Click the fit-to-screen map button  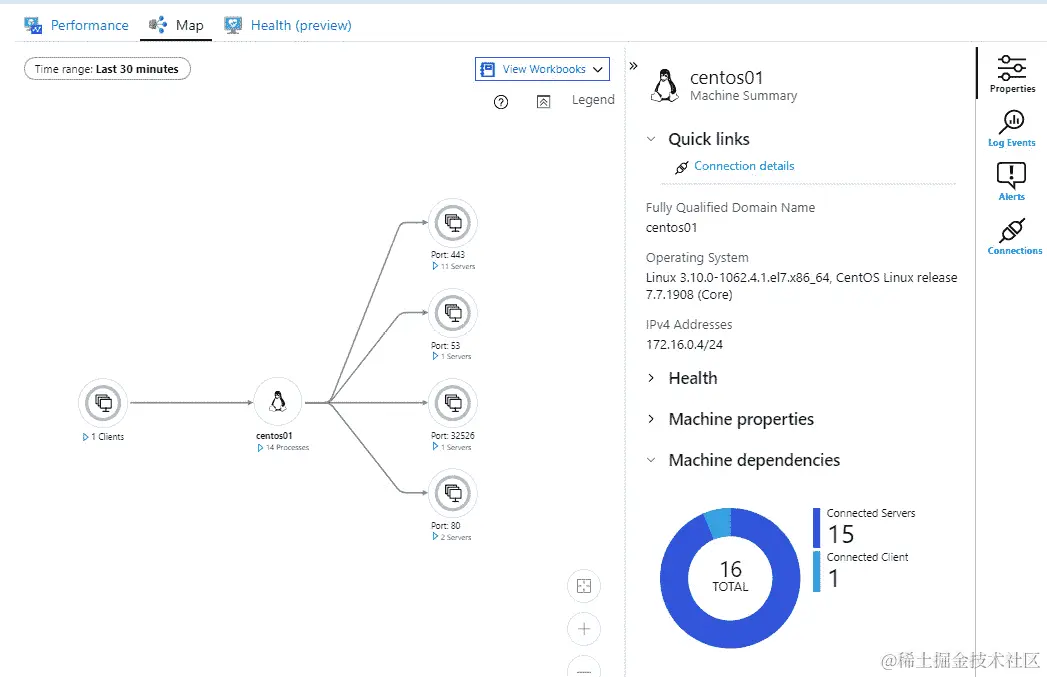click(584, 586)
